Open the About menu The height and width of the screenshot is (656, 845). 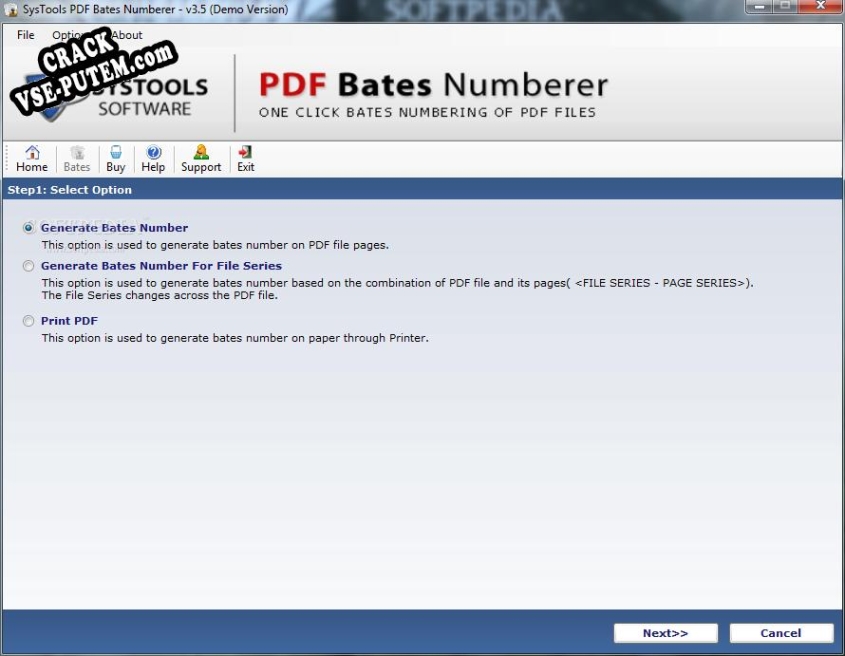tap(127, 35)
